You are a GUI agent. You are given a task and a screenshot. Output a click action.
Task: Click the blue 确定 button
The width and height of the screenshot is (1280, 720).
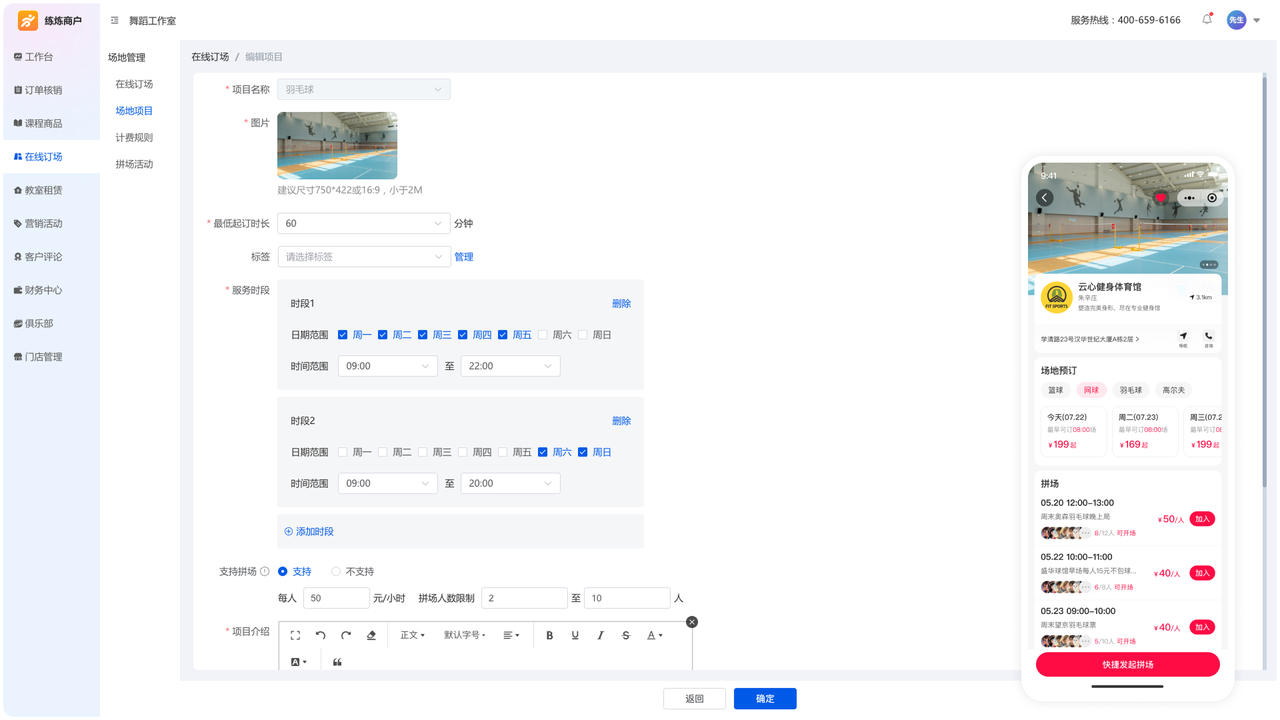pos(765,699)
